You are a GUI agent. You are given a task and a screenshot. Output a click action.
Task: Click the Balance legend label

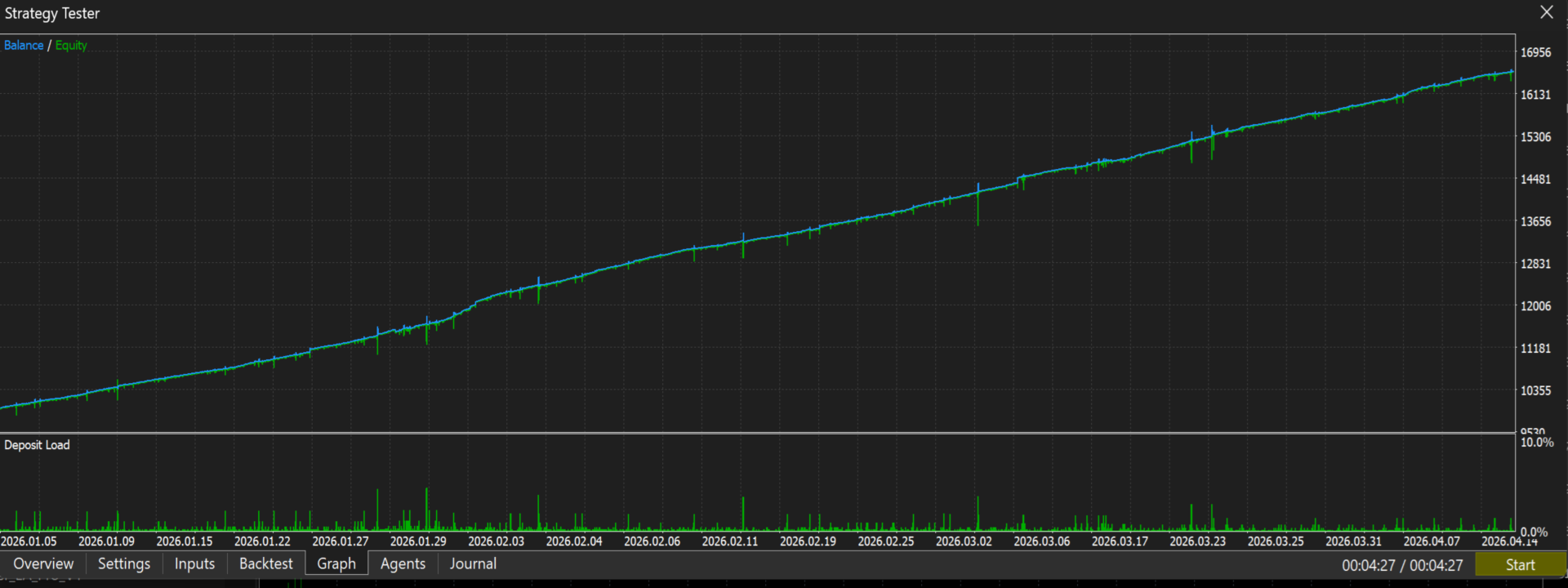(24, 46)
